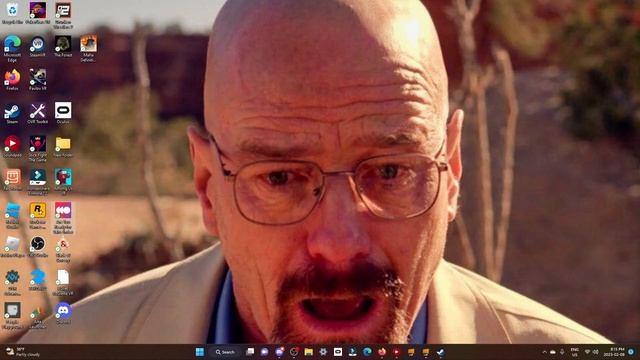The width and height of the screenshot is (640, 360).
Task: Switch input language via ENG US indicator
Action: click(x=575, y=352)
